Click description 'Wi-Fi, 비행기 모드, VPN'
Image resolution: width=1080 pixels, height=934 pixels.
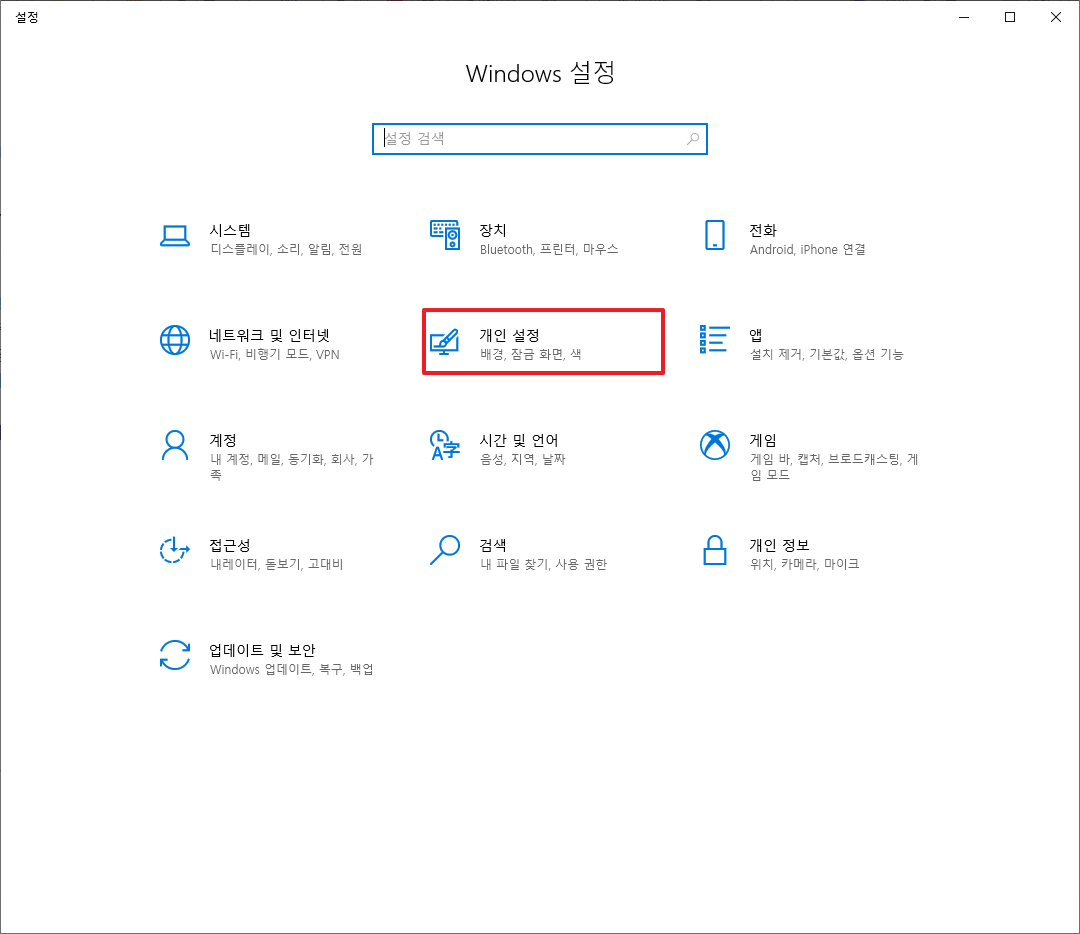275,355
